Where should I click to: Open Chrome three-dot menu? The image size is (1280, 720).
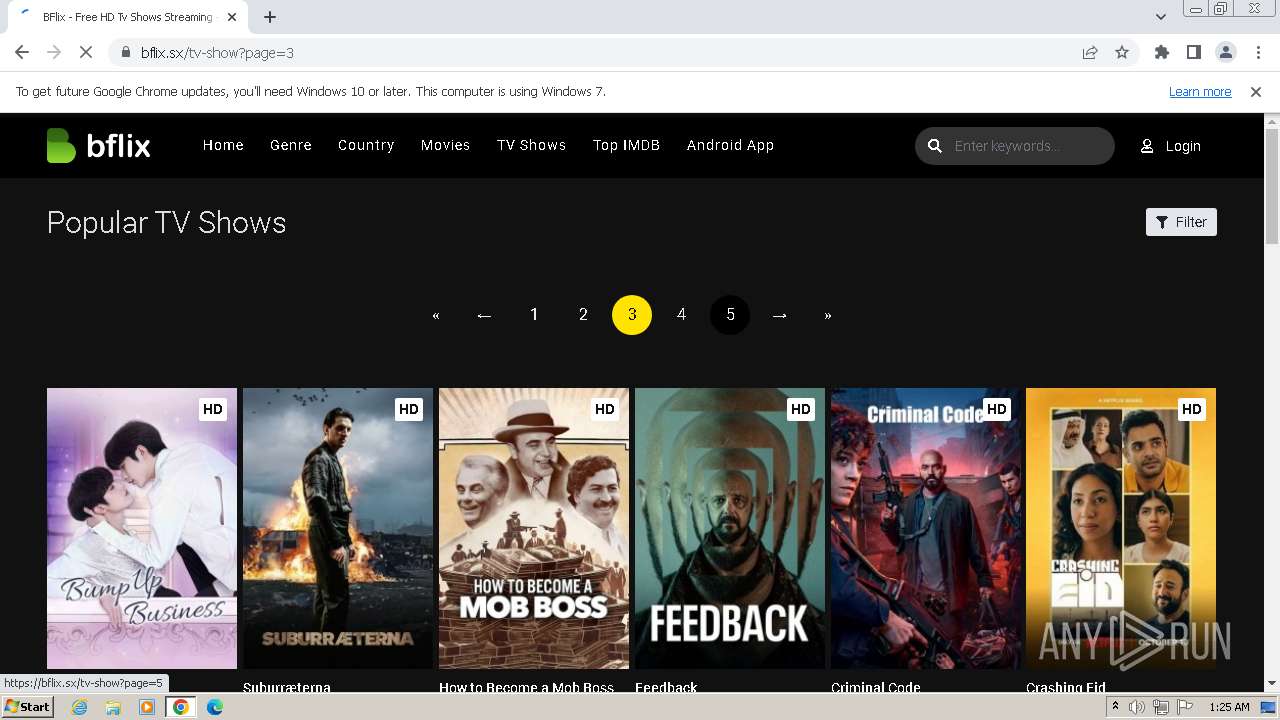[1257, 53]
